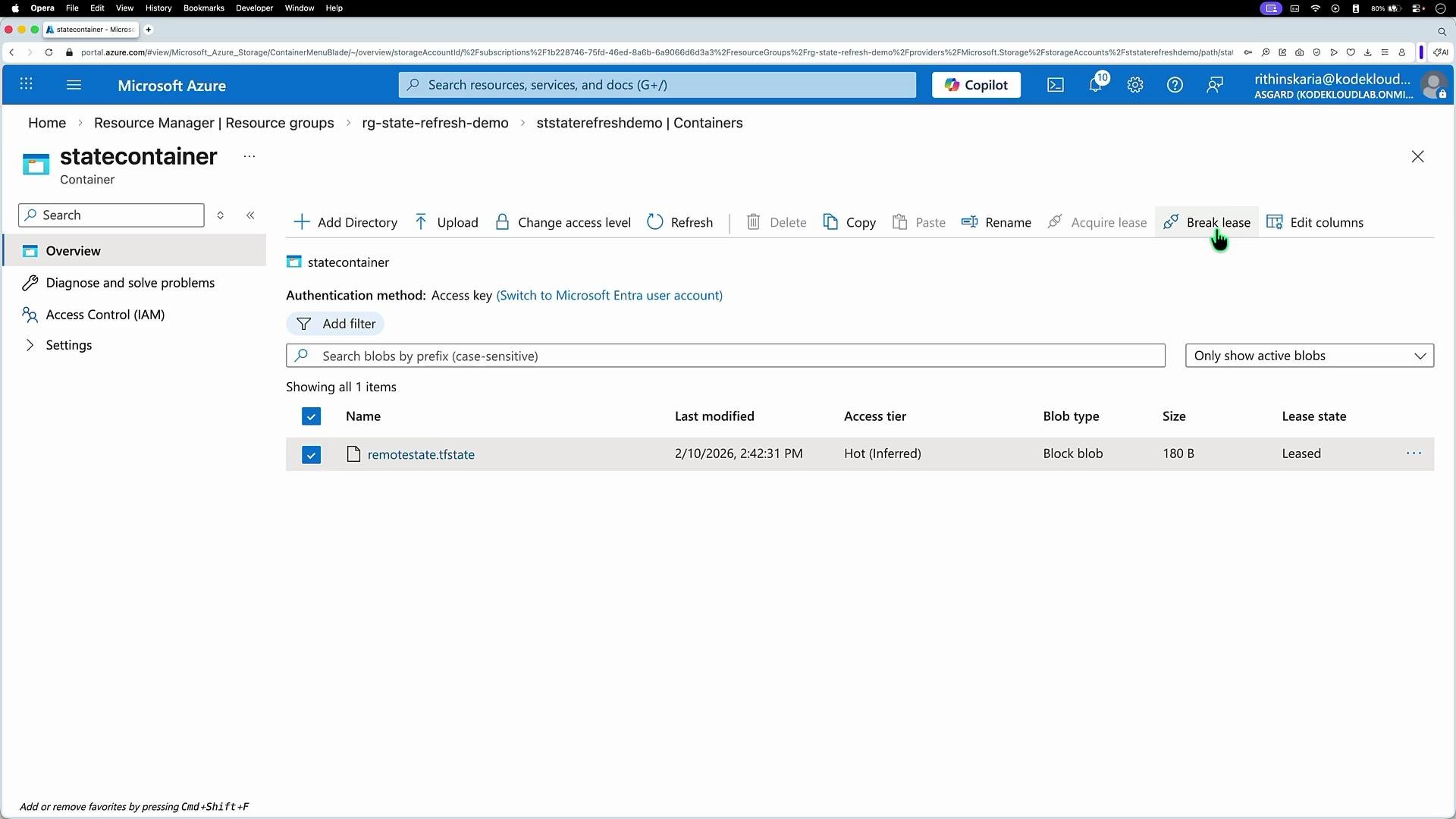Open the Developer menu in menu bar
Screen dimensions: 1456x819
pyautogui.click(x=254, y=8)
